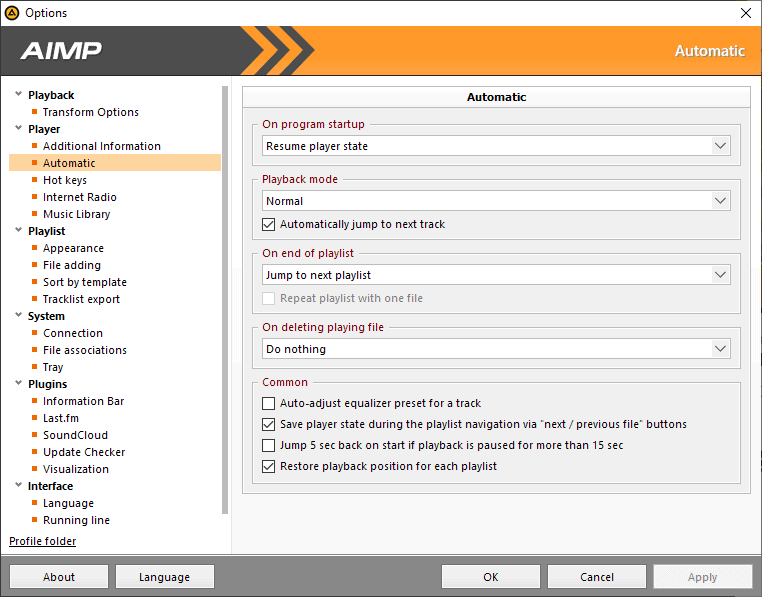Open the On program startup dropdown
The image size is (762, 597).
[x=496, y=146]
